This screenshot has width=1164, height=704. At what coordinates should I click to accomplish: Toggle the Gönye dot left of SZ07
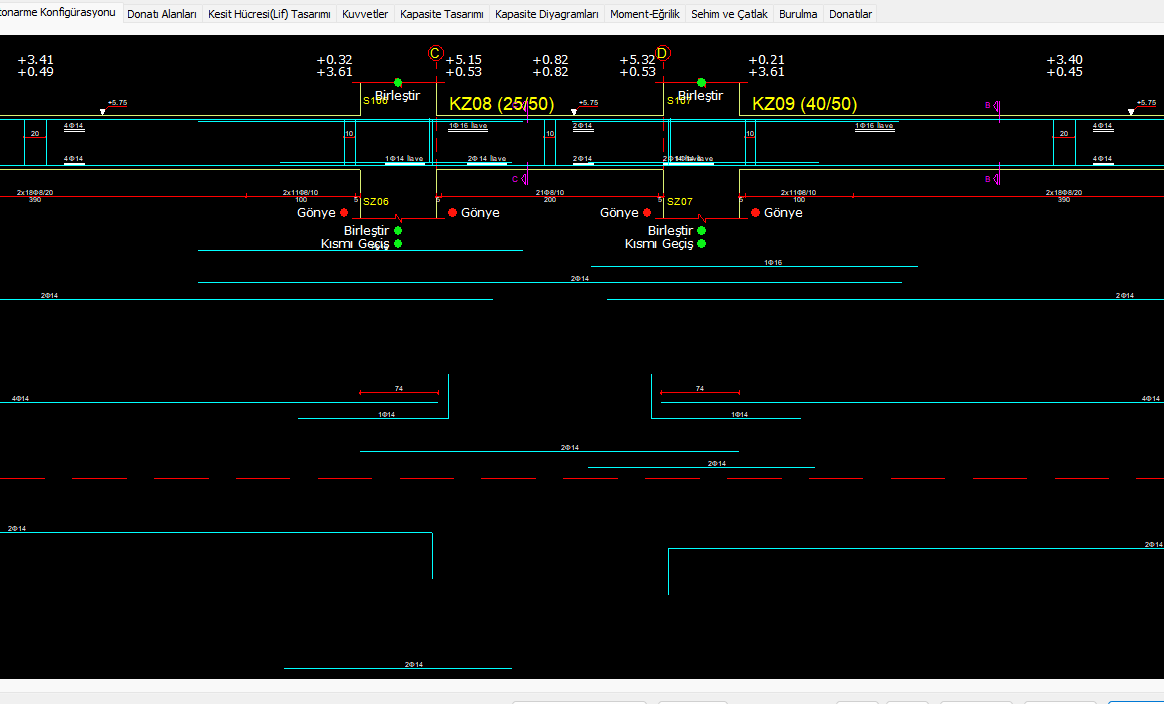pos(647,213)
